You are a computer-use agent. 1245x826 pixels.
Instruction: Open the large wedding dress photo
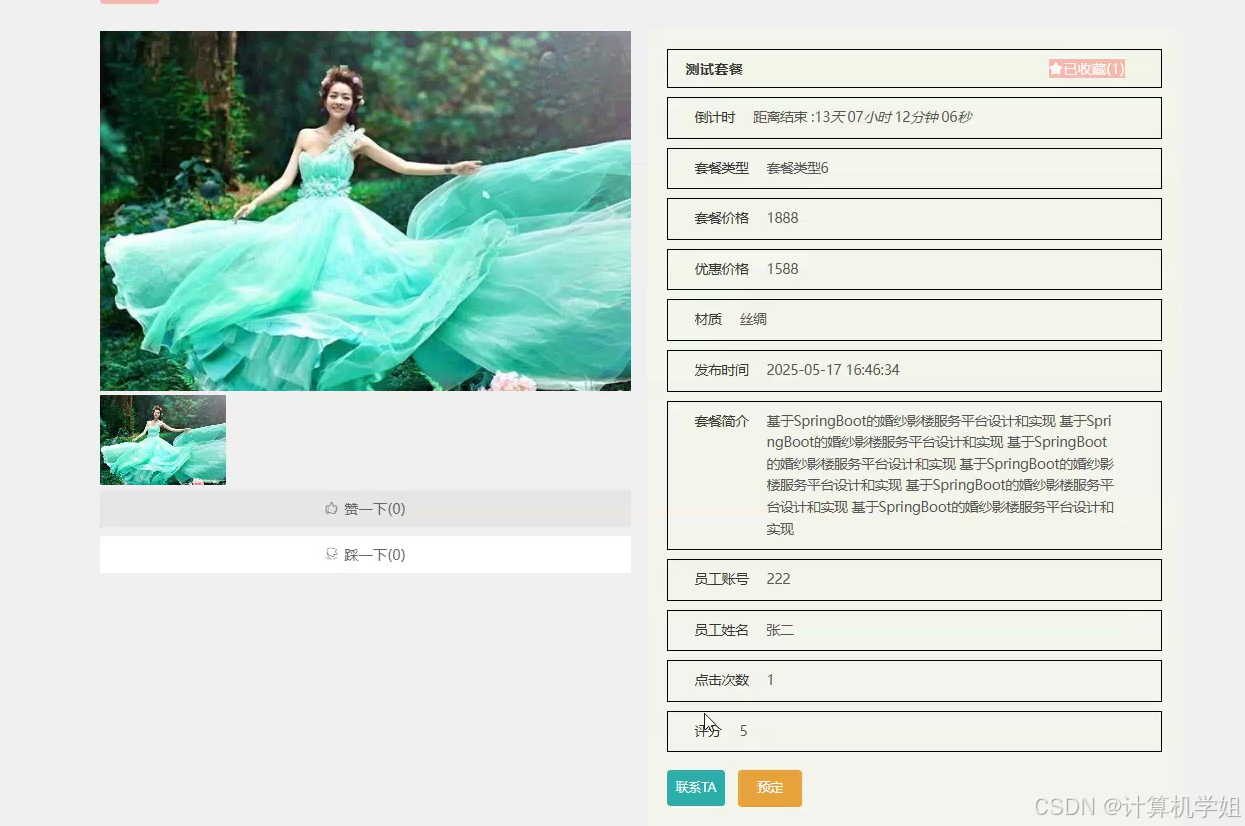[365, 211]
